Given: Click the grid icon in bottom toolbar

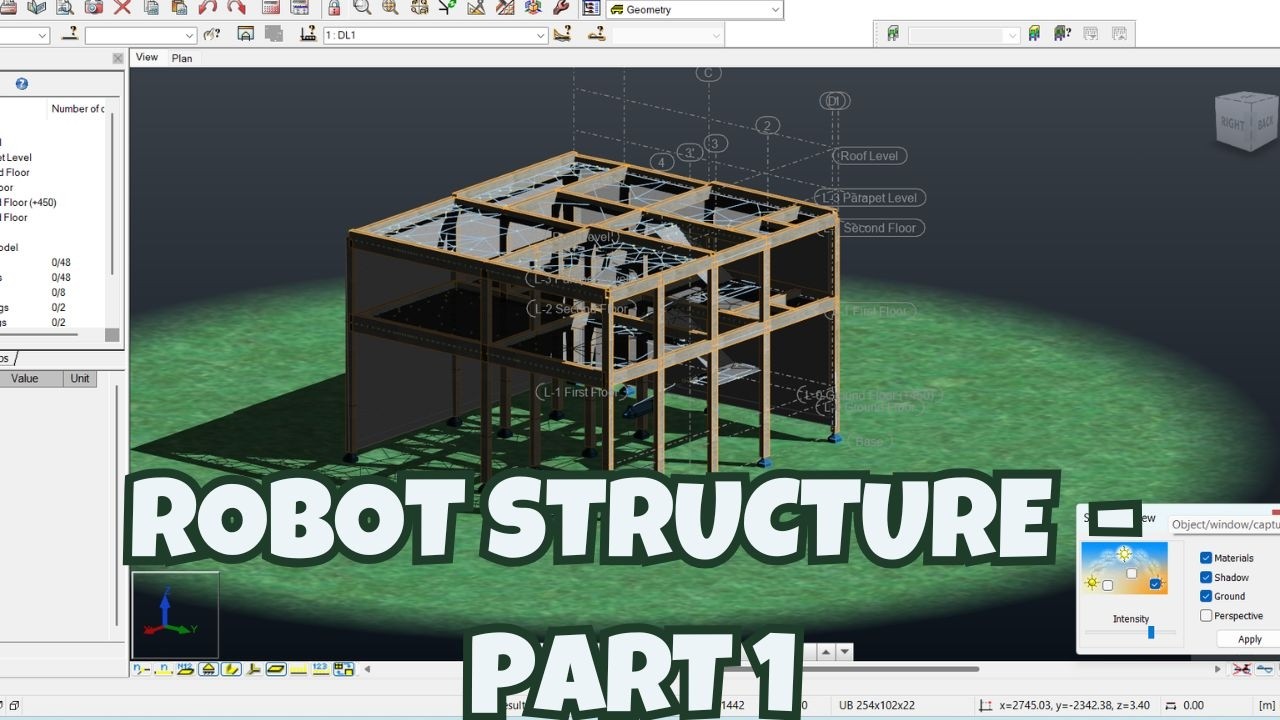Looking at the screenshot, I should [344, 669].
